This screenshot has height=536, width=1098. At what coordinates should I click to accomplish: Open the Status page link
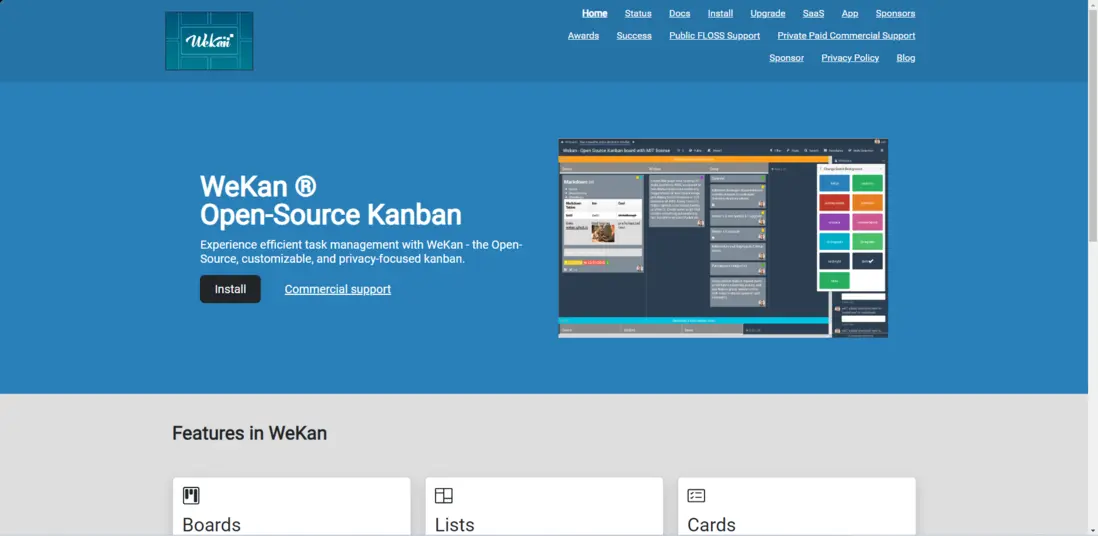[638, 13]
